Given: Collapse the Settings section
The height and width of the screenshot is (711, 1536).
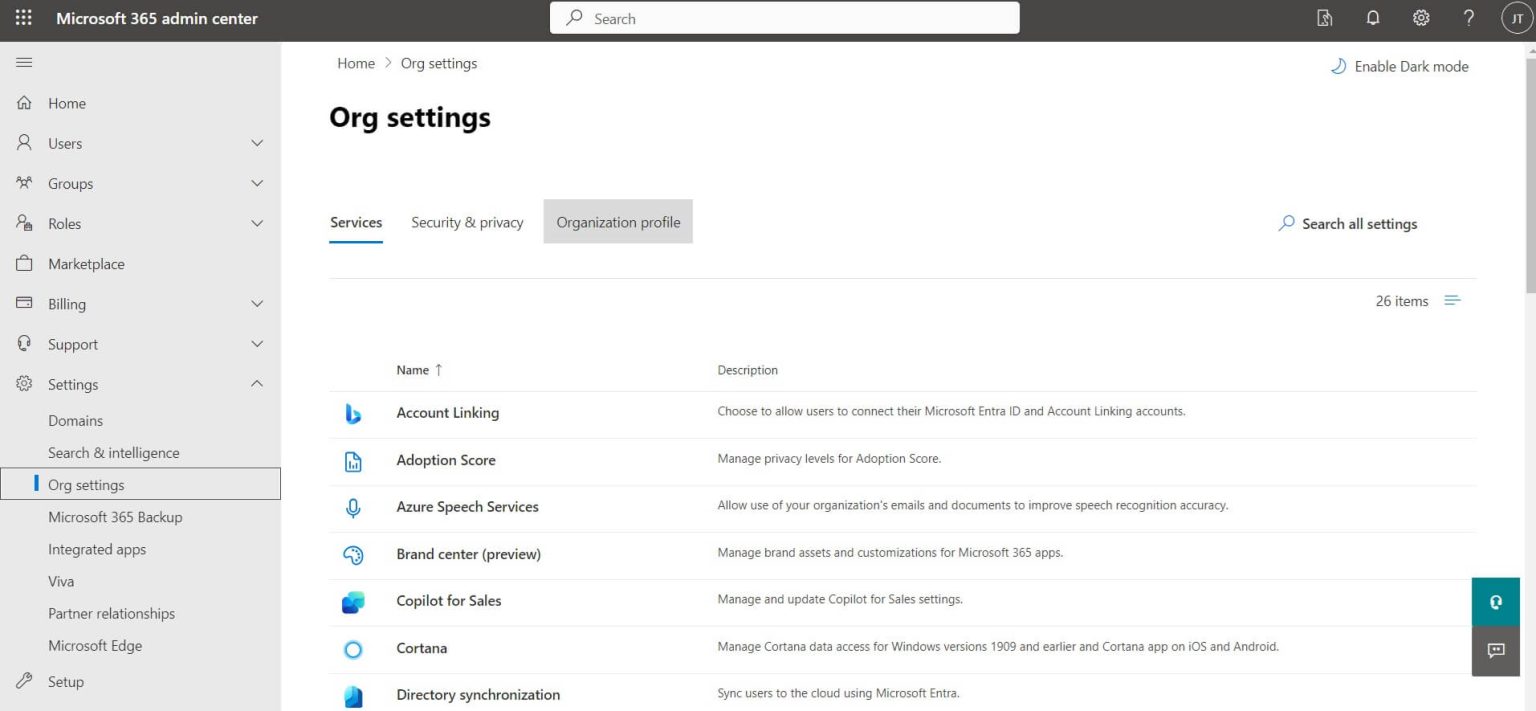Looking at the screenshot, I should [x=256, y=383].
